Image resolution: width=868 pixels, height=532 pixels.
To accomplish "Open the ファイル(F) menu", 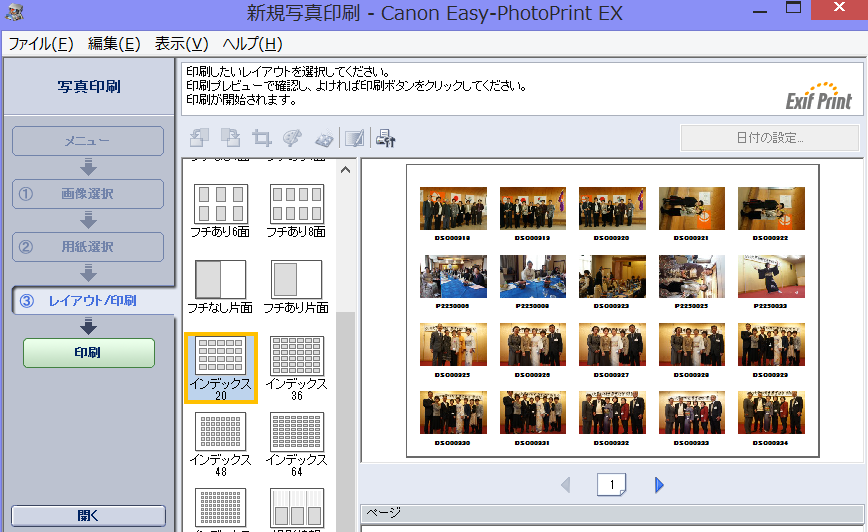I will coord(41,44).
